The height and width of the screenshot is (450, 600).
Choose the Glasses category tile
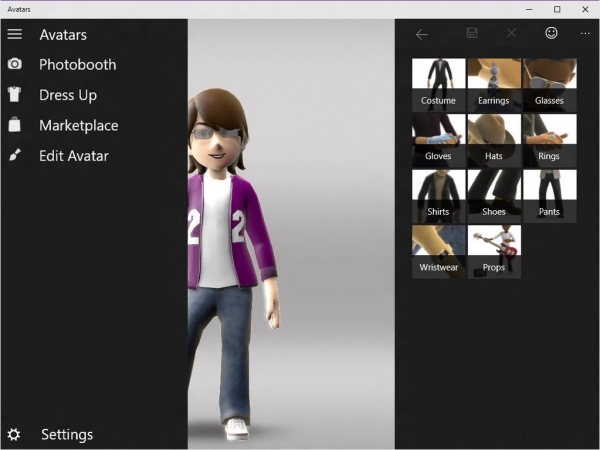(x=549, y=85)
